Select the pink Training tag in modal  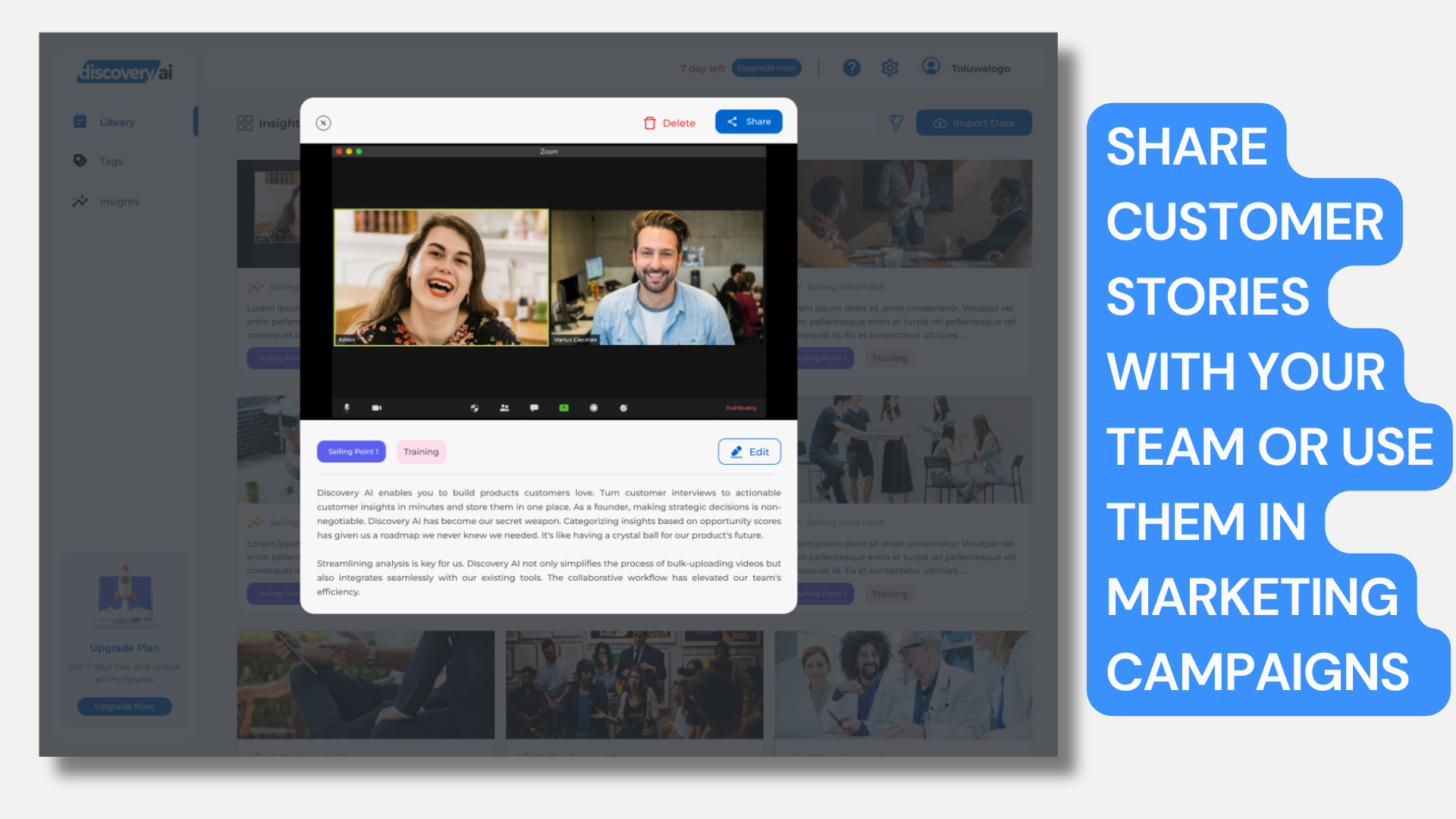[x=421, y=451]
